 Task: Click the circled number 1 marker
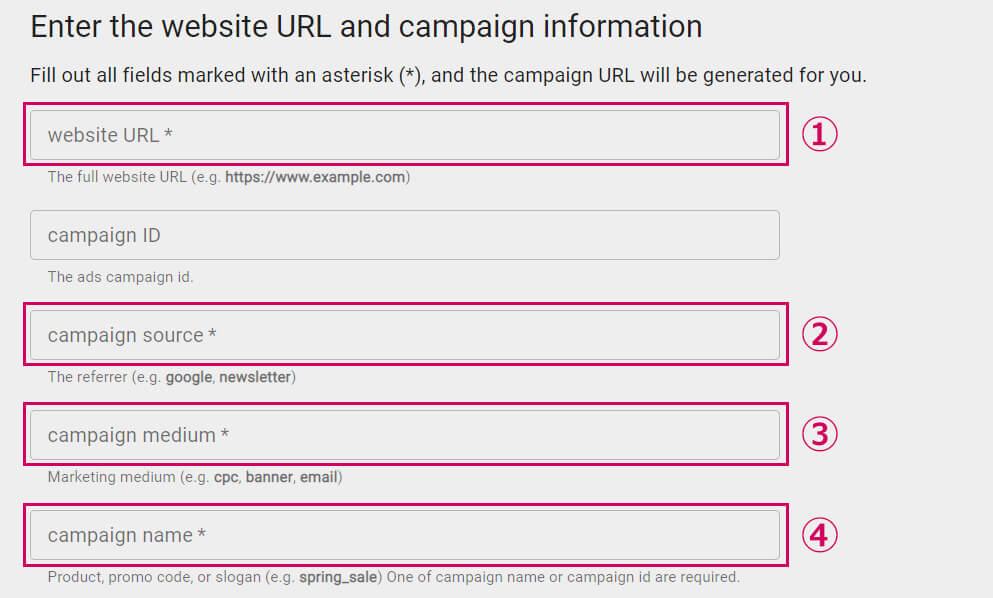coord(819,134)
